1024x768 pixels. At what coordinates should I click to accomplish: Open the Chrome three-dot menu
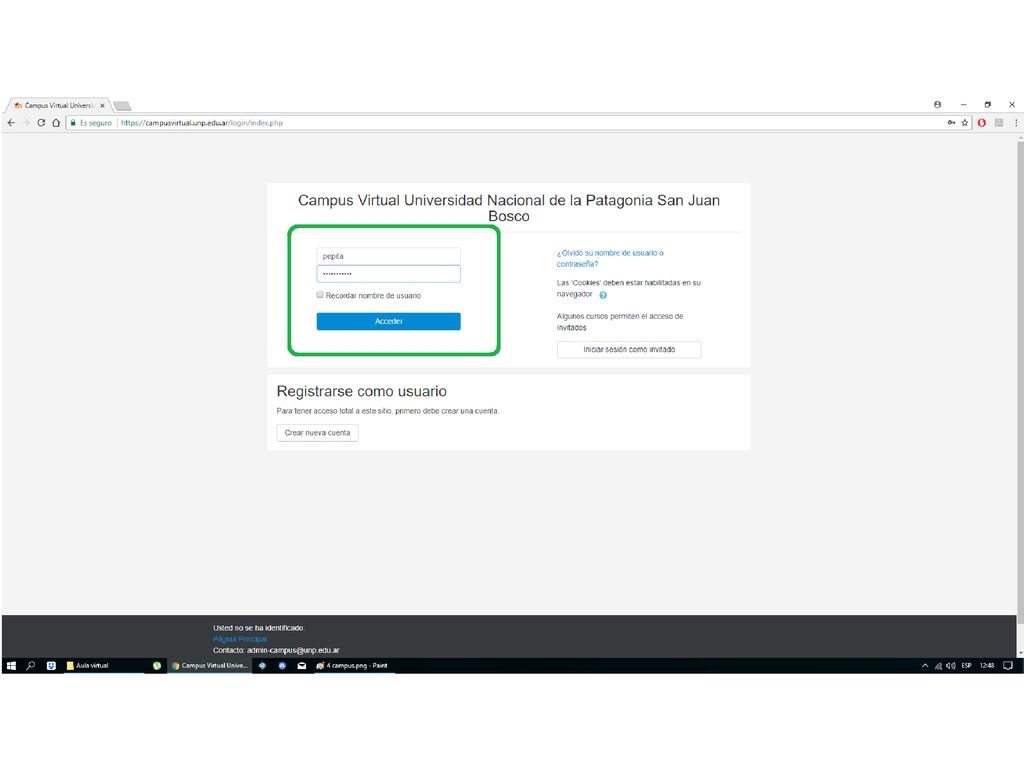1016,123
